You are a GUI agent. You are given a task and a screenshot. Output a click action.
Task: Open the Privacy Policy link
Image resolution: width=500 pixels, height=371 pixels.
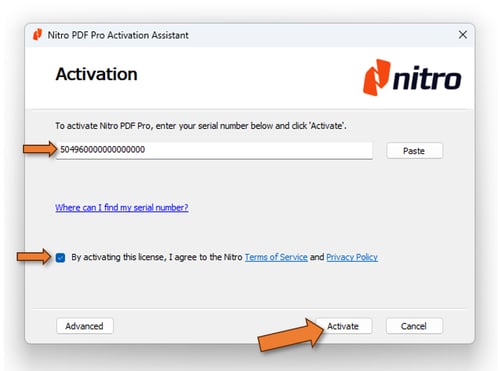pyautogui.click(x=352, y=257)
